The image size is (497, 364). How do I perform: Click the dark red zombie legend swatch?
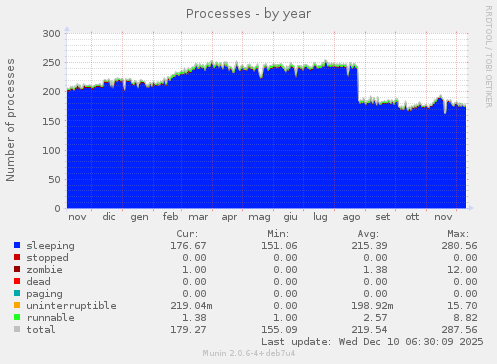tap(17, 269)
